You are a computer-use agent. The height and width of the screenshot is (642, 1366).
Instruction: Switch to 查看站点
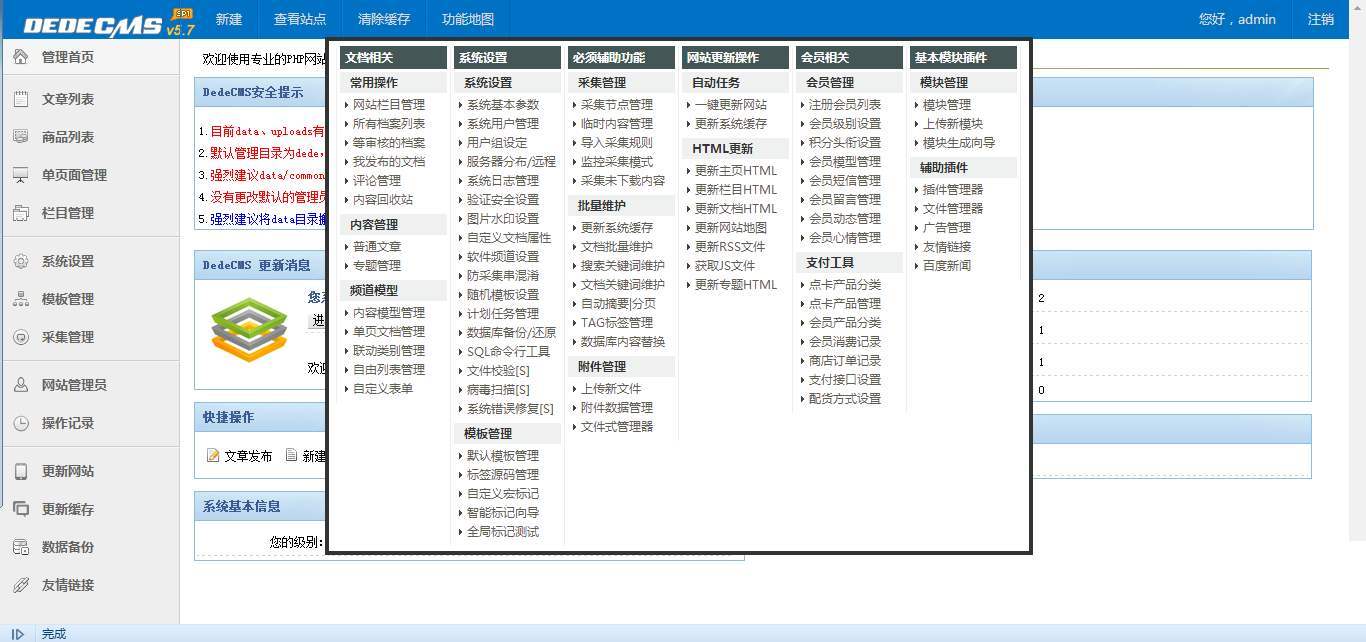click(x=300, y=18)
